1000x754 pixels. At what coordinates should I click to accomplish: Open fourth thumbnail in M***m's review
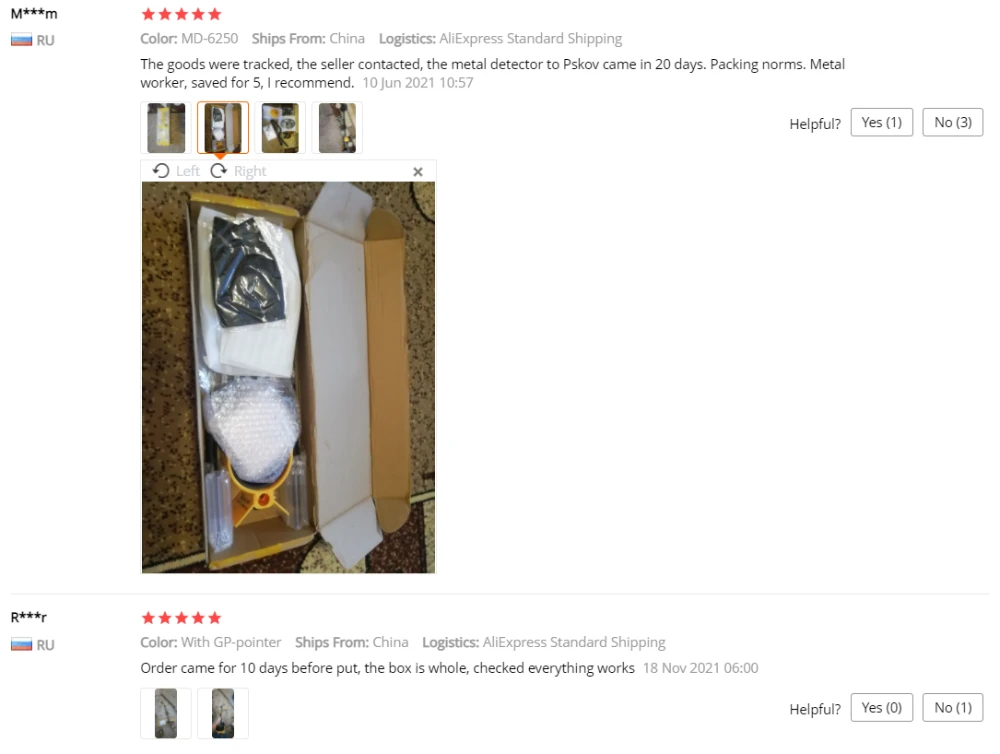pos(337,128)
